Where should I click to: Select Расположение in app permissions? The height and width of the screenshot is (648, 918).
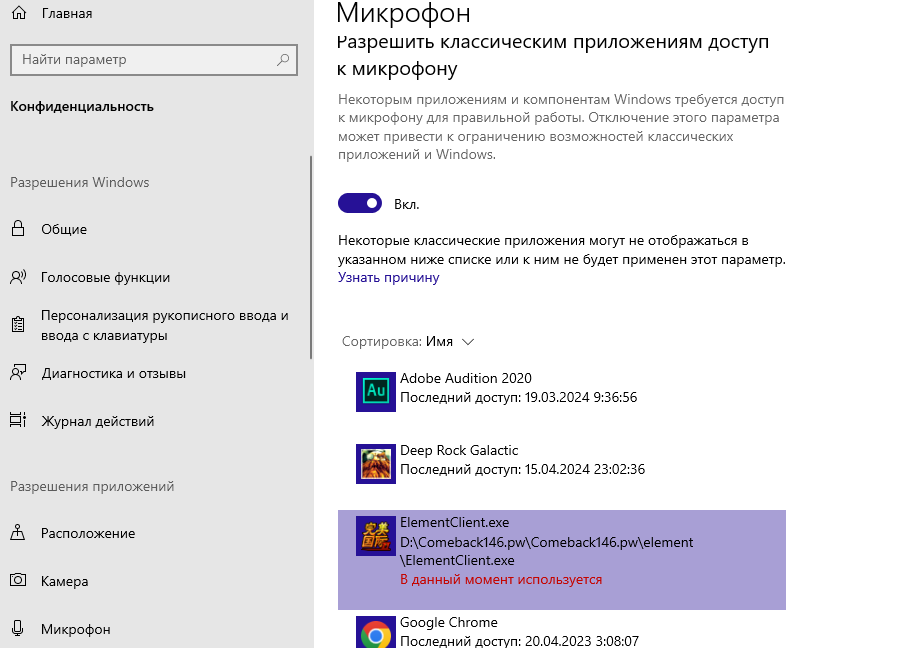tap(88, 533)
